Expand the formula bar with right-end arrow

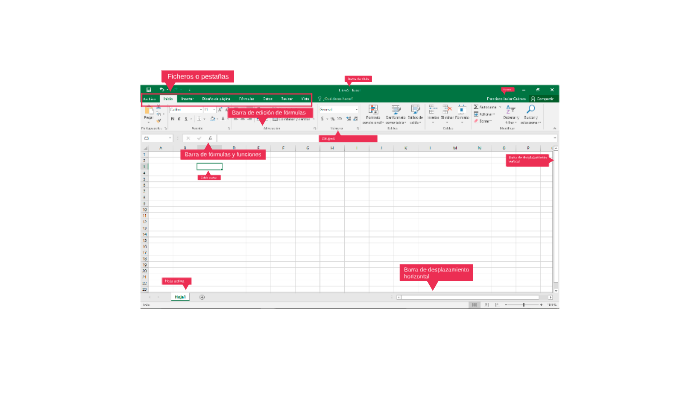554,138
